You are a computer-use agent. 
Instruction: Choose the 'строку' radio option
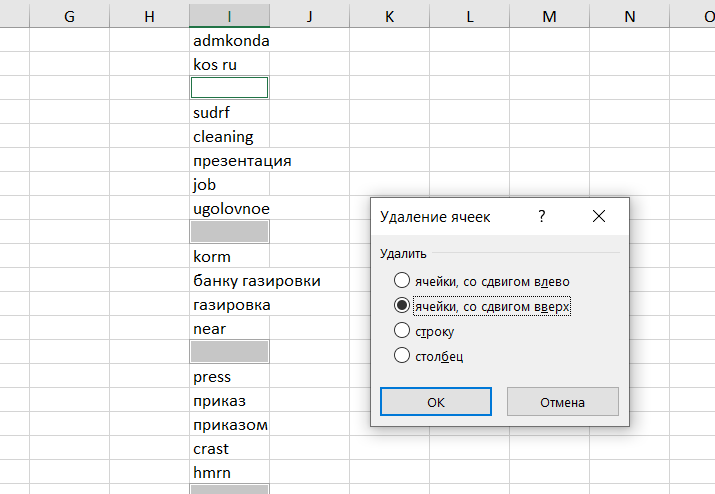(402, 330)
